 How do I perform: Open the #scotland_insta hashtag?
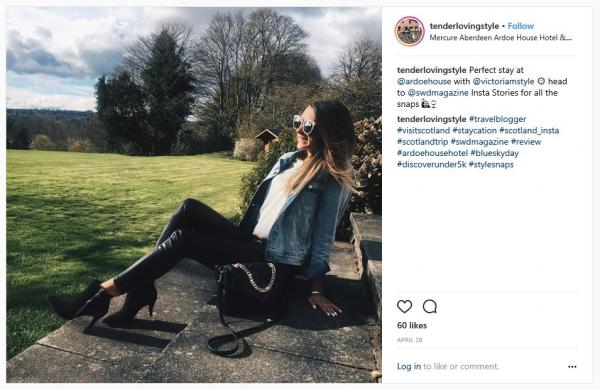click(529, 131)
